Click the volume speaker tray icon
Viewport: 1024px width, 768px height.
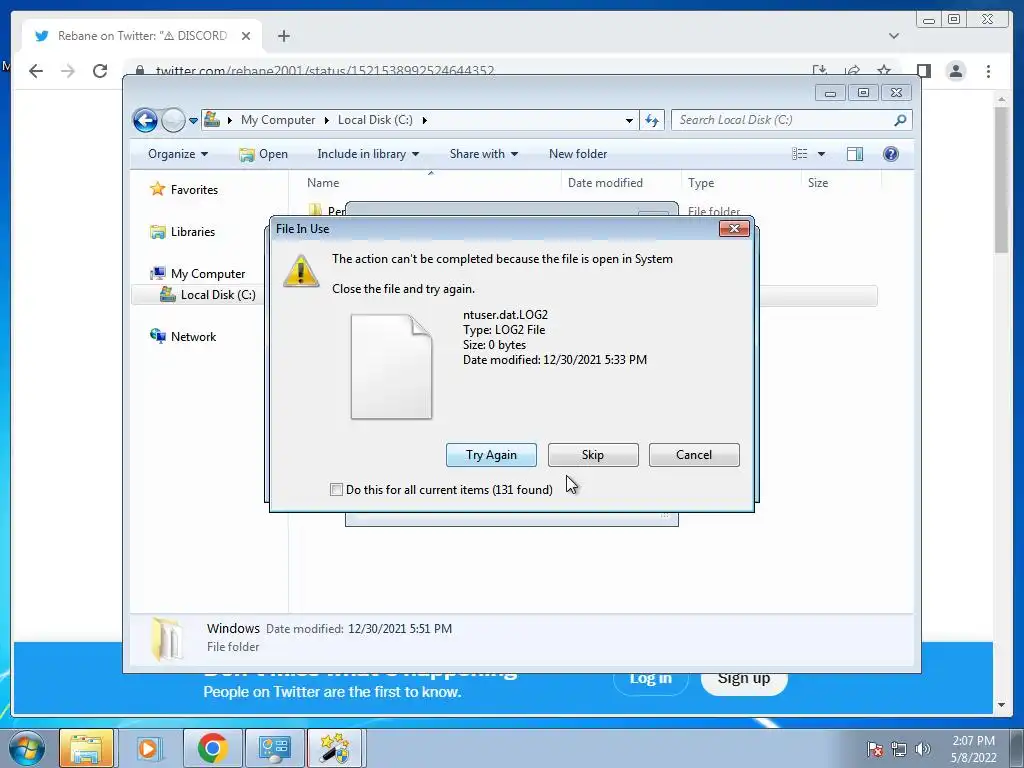[922, 749]
